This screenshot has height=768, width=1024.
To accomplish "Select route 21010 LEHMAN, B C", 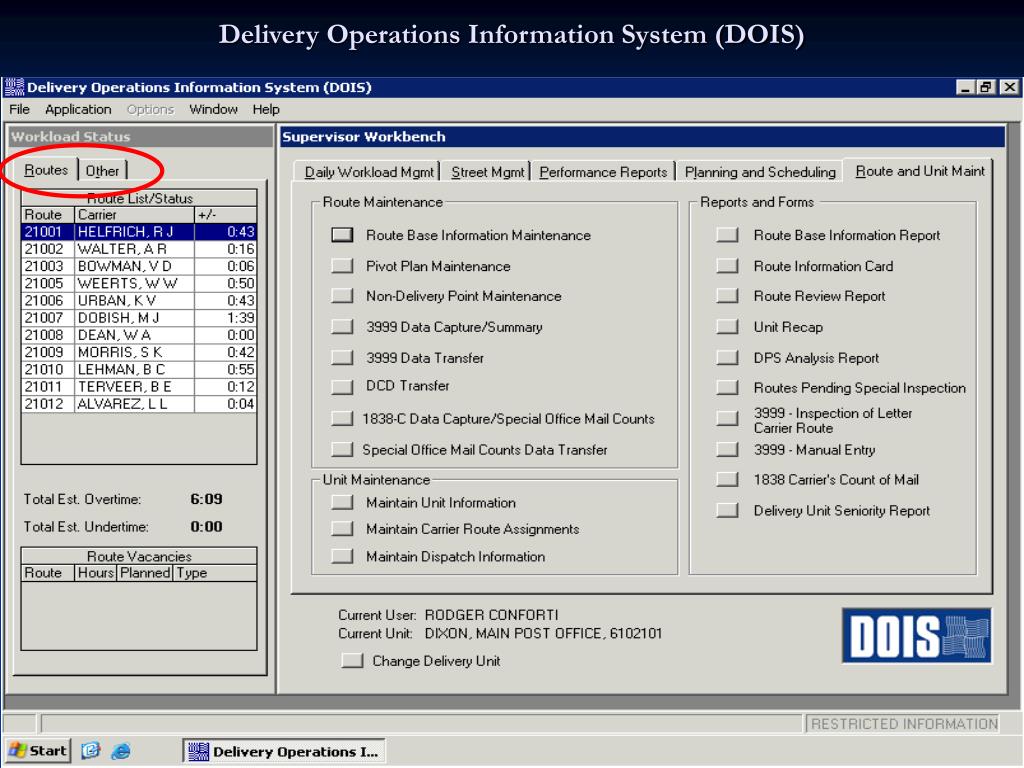I will click(x=139, y=369).
